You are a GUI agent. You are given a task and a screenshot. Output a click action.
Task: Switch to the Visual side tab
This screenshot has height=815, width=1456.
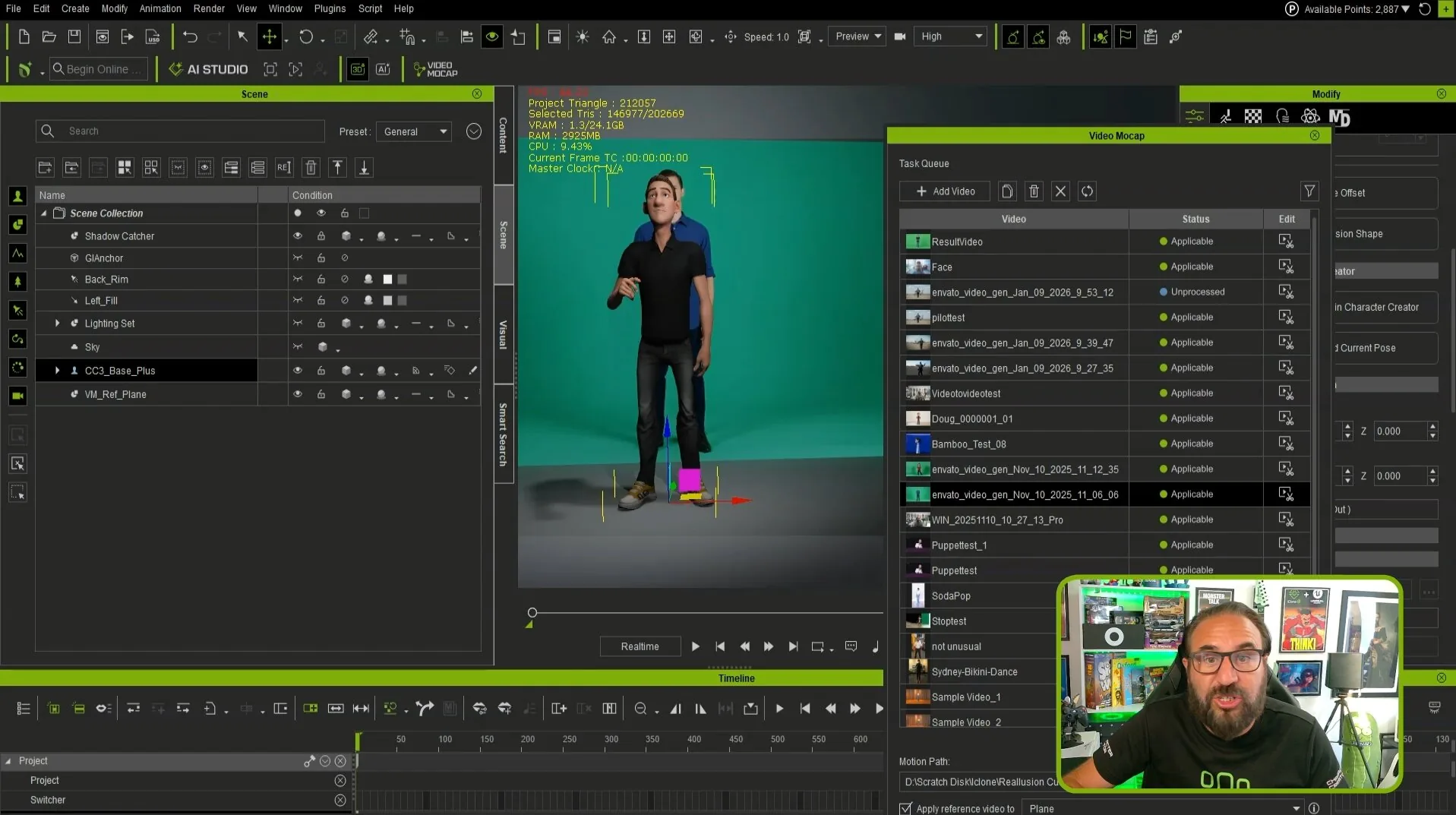click(x=503, y=334)
